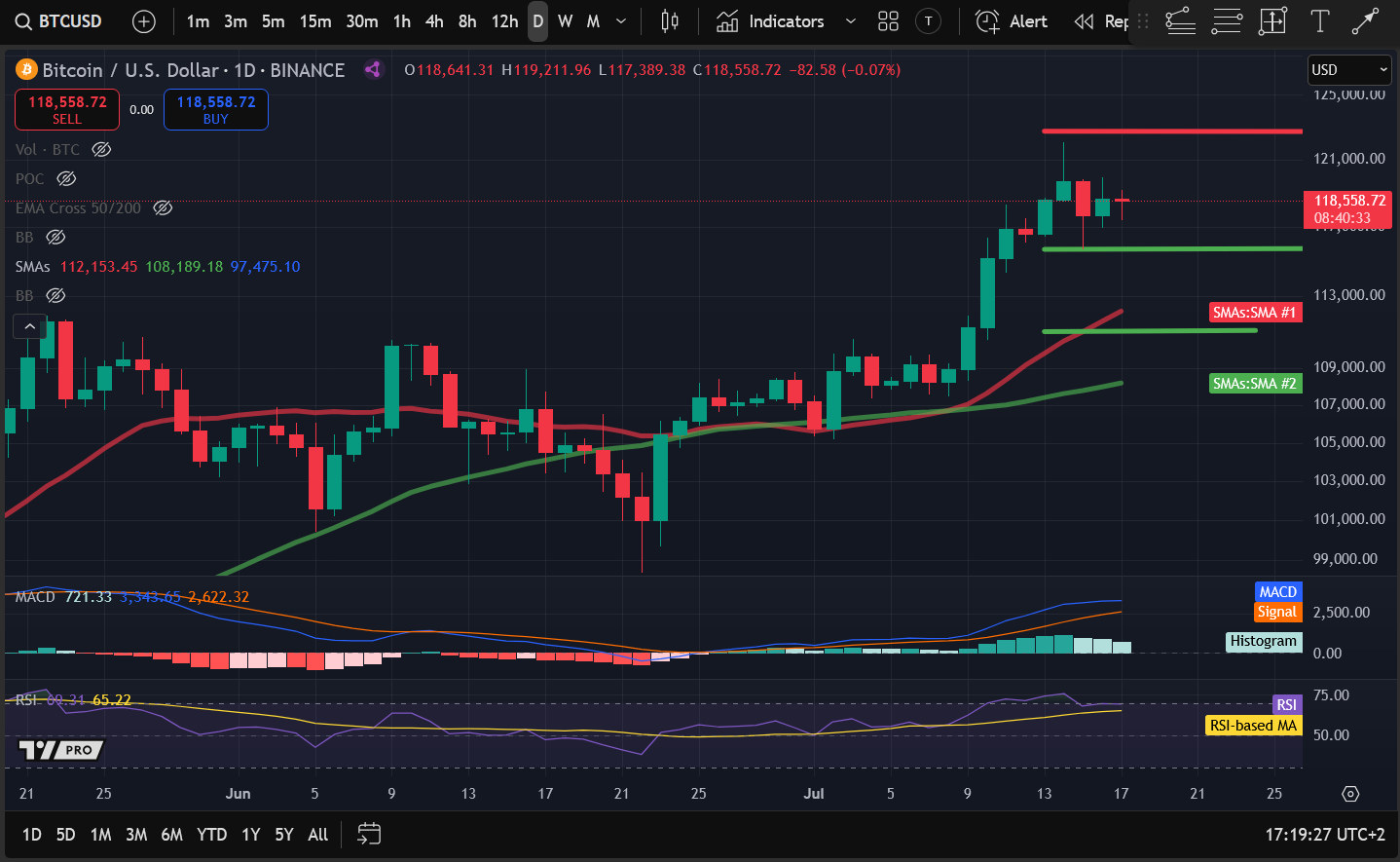1400x862 pixels.
Task: Open chart settings gear icon
Action: [x=1349, y=794]
